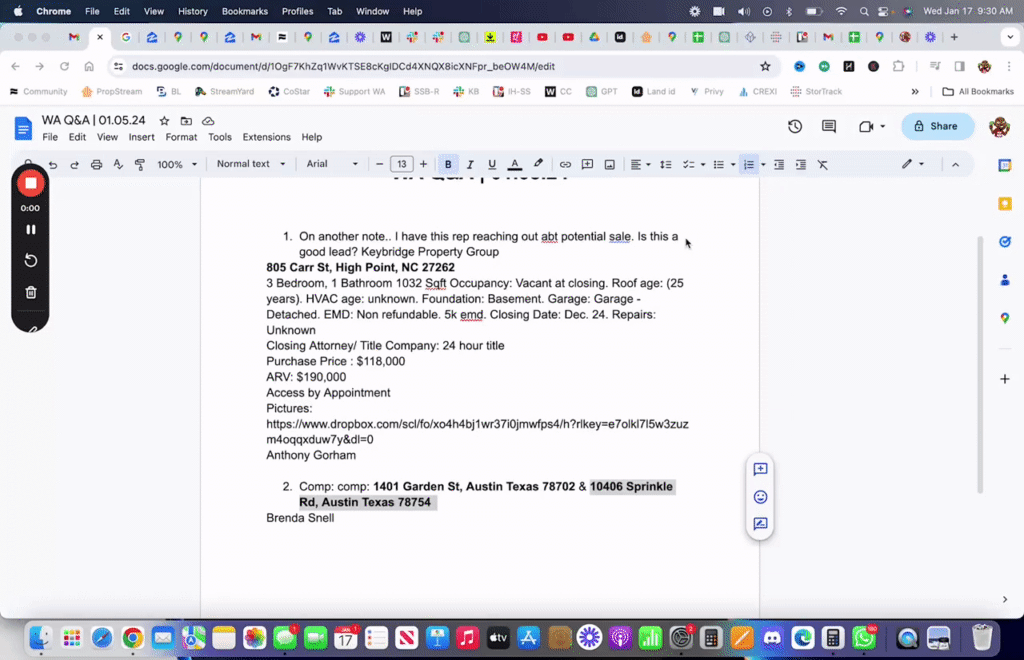Open the text alignment dropdown
This screenshot has width=1024, height=660.
click(640, 165)
